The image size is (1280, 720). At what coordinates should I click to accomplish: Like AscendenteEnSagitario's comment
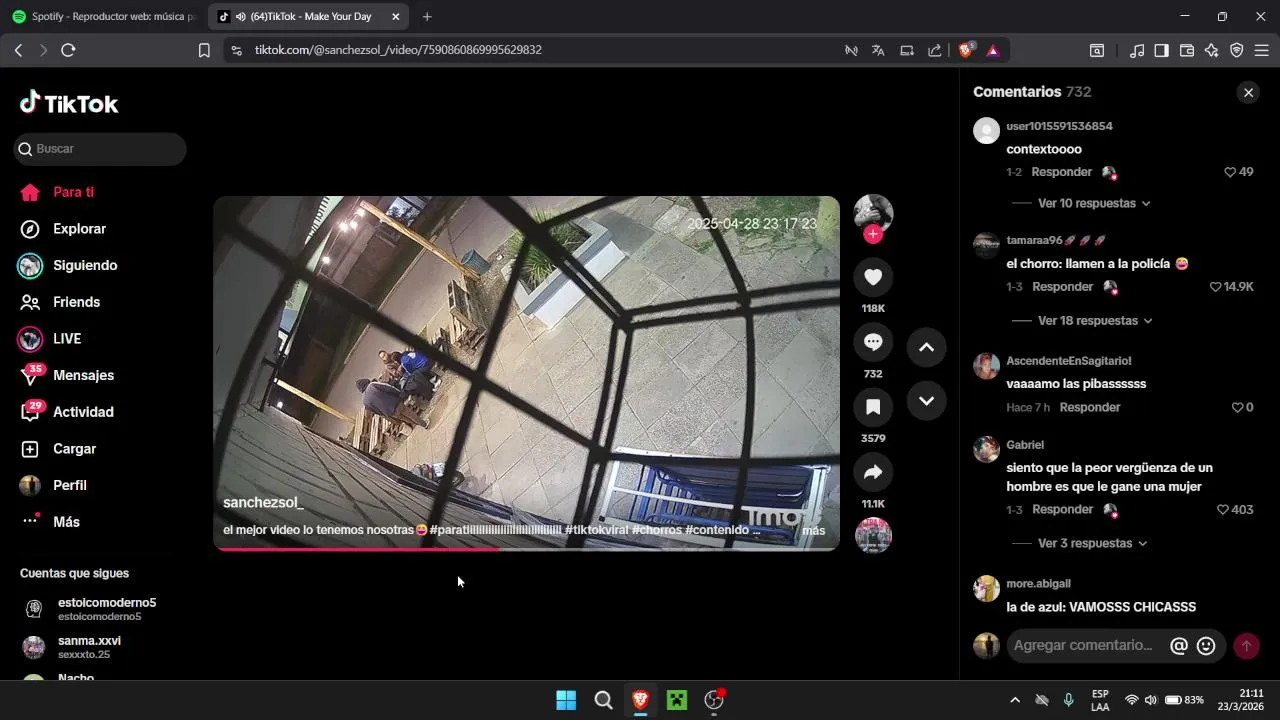pyautogui.click(x=1237, y=407)
